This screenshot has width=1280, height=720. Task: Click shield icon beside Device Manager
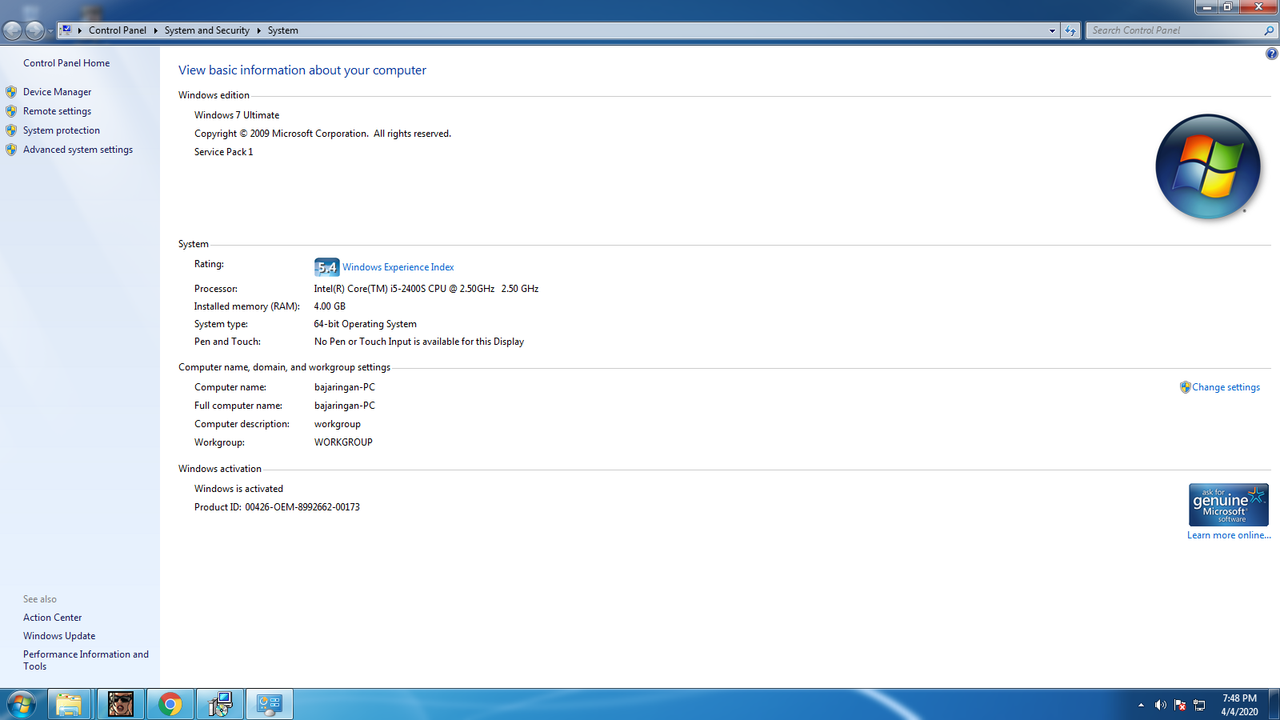point(11,92)
